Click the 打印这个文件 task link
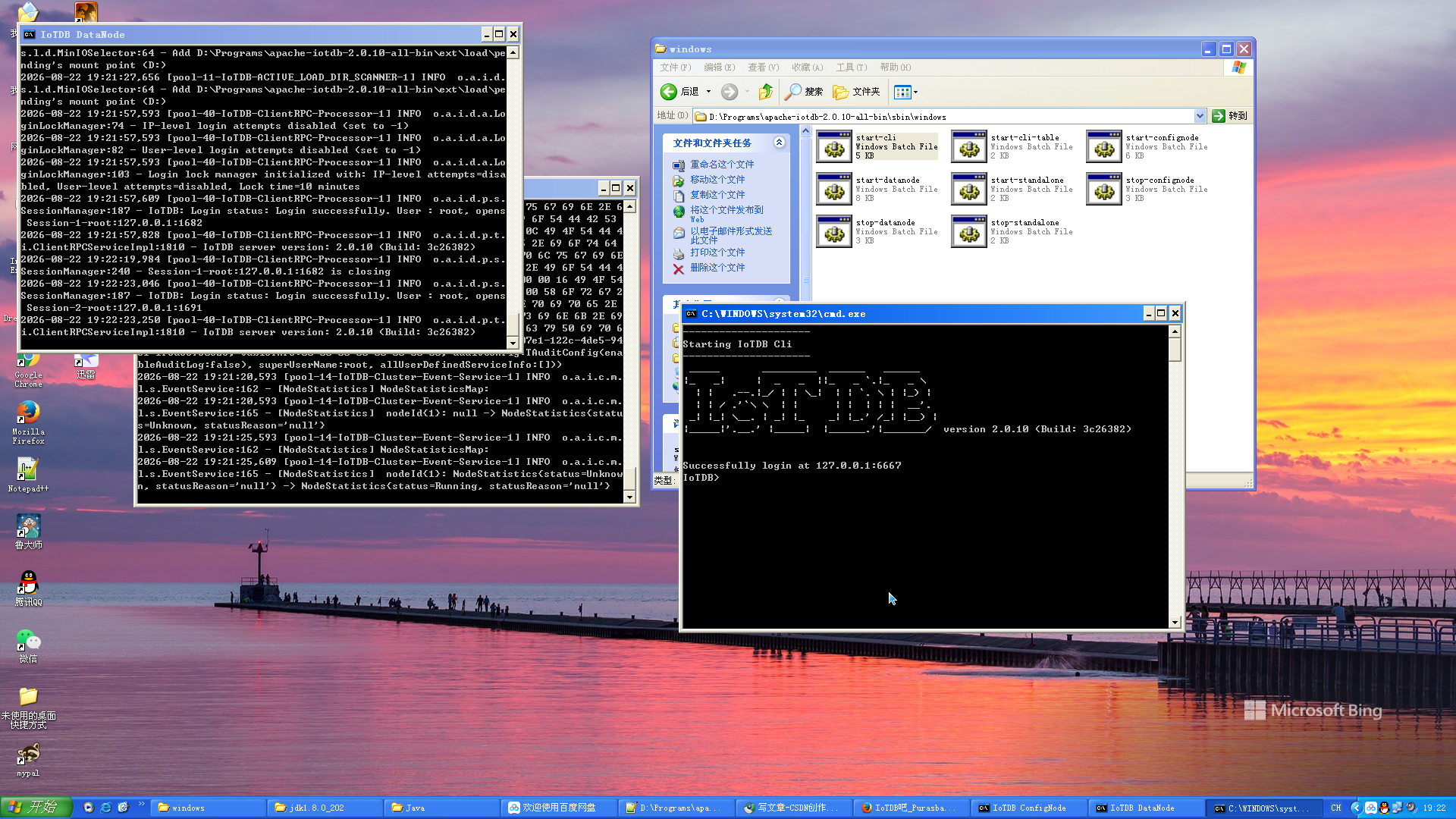Screen dimensions: 1456x819 (x=717, y=253)
